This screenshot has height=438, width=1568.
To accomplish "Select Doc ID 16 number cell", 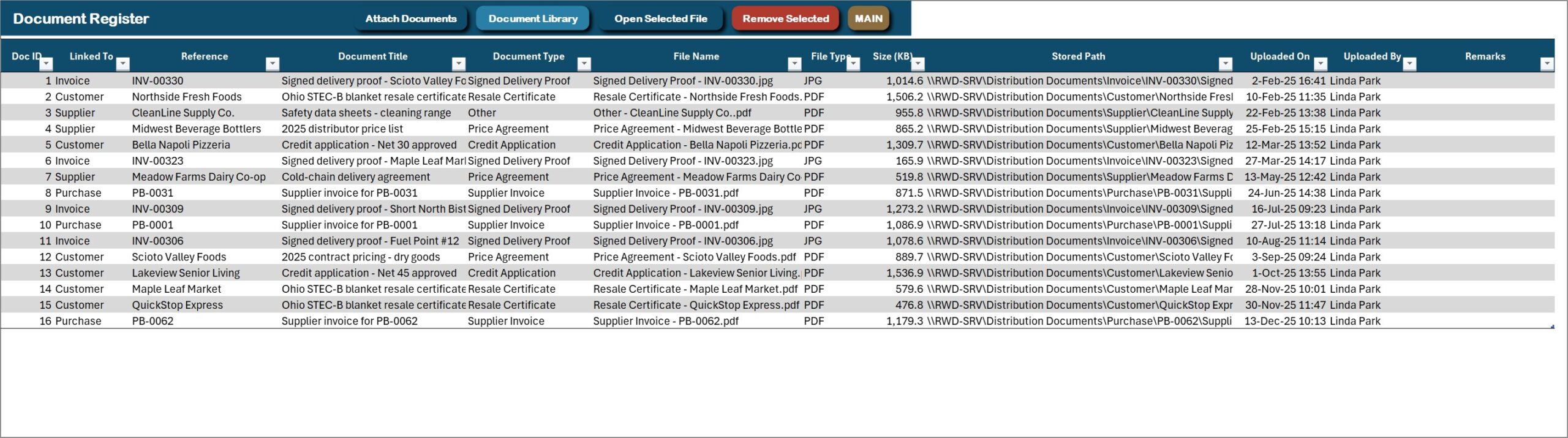I will pos(27,320).
